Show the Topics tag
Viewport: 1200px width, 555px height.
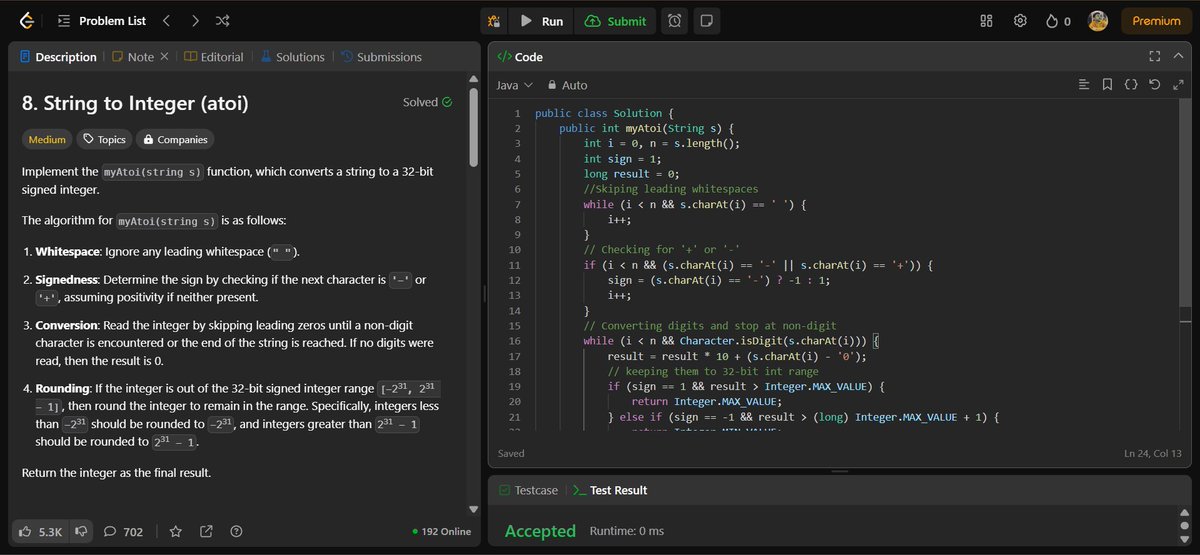[104, 140]
